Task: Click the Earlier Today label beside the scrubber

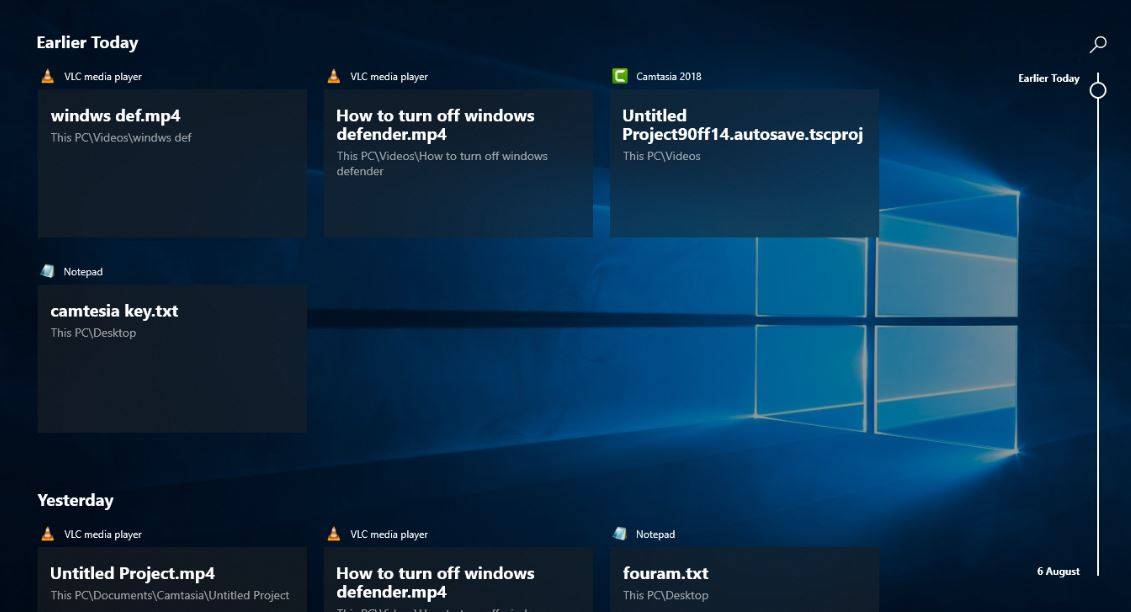Action: 1049,78
